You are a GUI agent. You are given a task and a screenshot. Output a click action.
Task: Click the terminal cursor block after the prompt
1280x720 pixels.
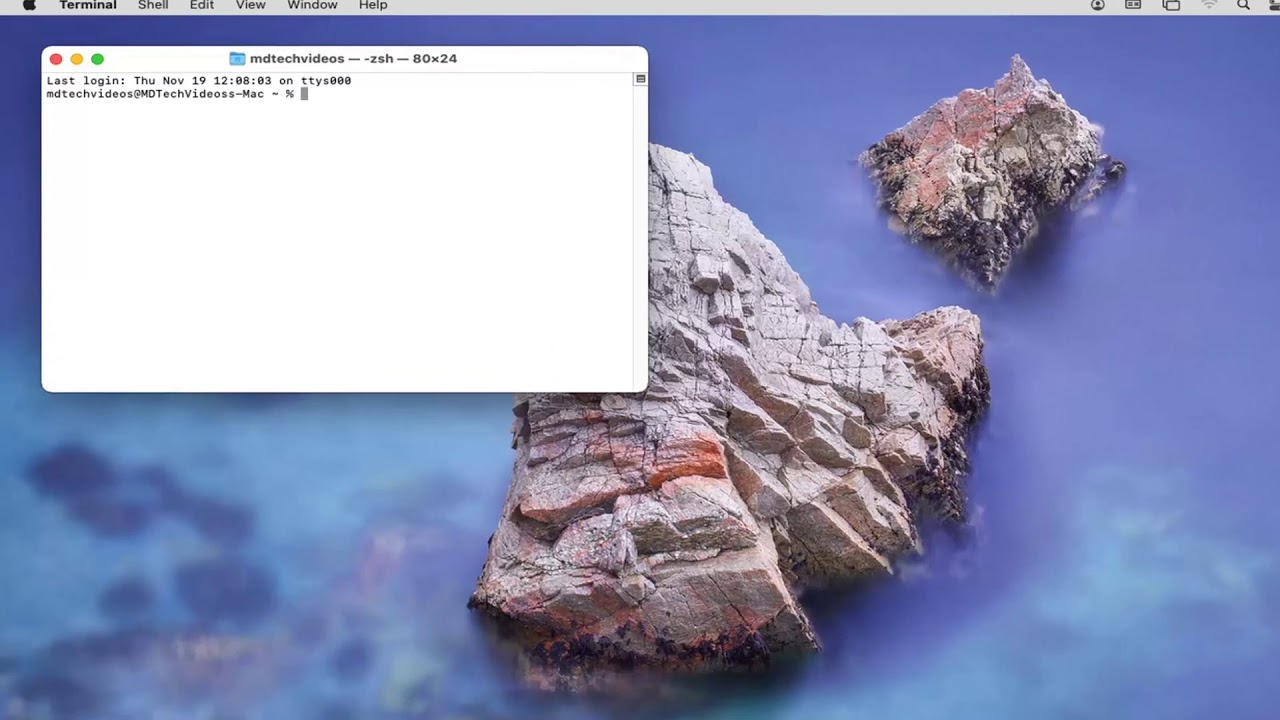[304, 94]
